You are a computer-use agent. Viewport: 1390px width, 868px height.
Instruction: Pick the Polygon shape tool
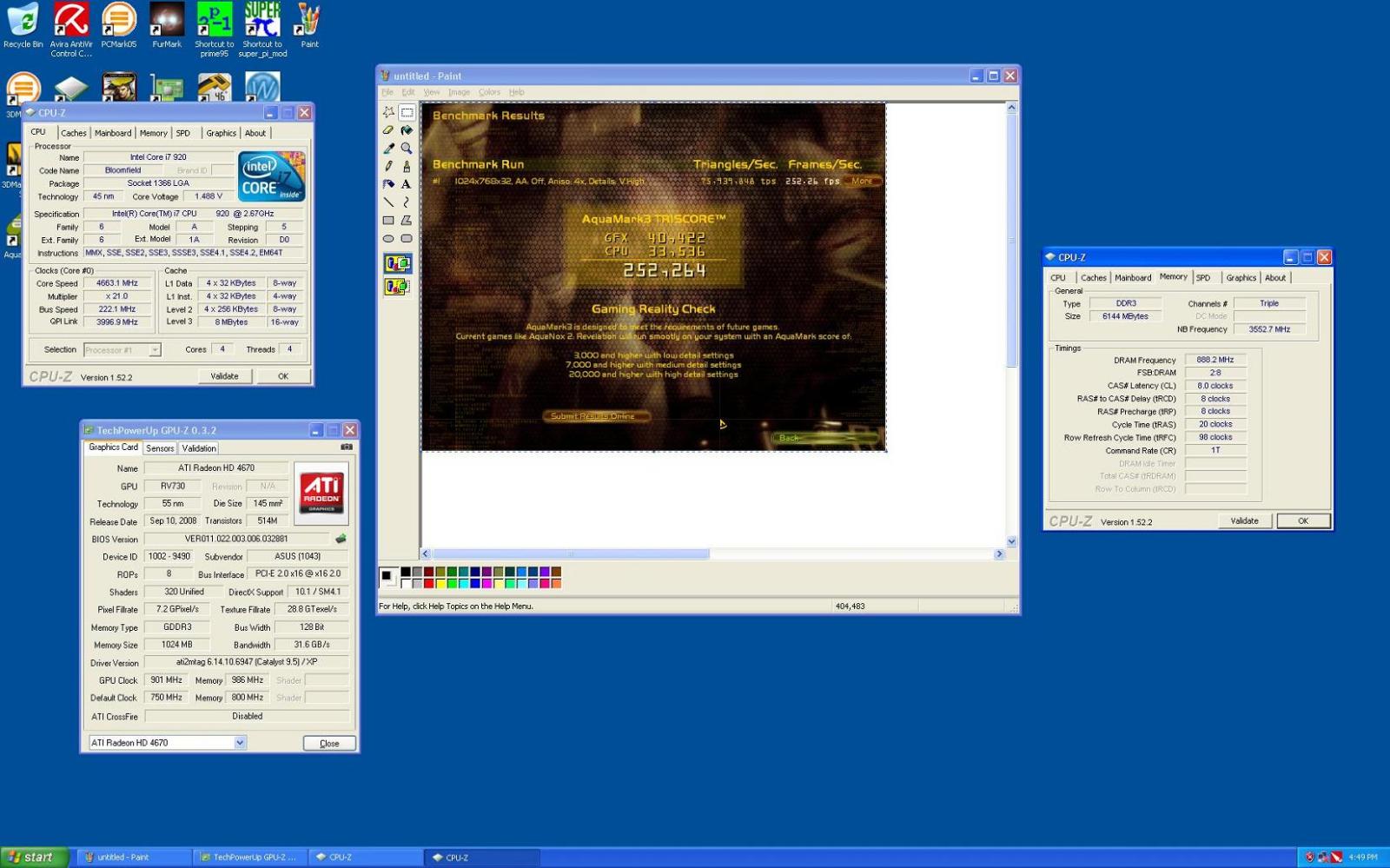click(x=407, y=221)
